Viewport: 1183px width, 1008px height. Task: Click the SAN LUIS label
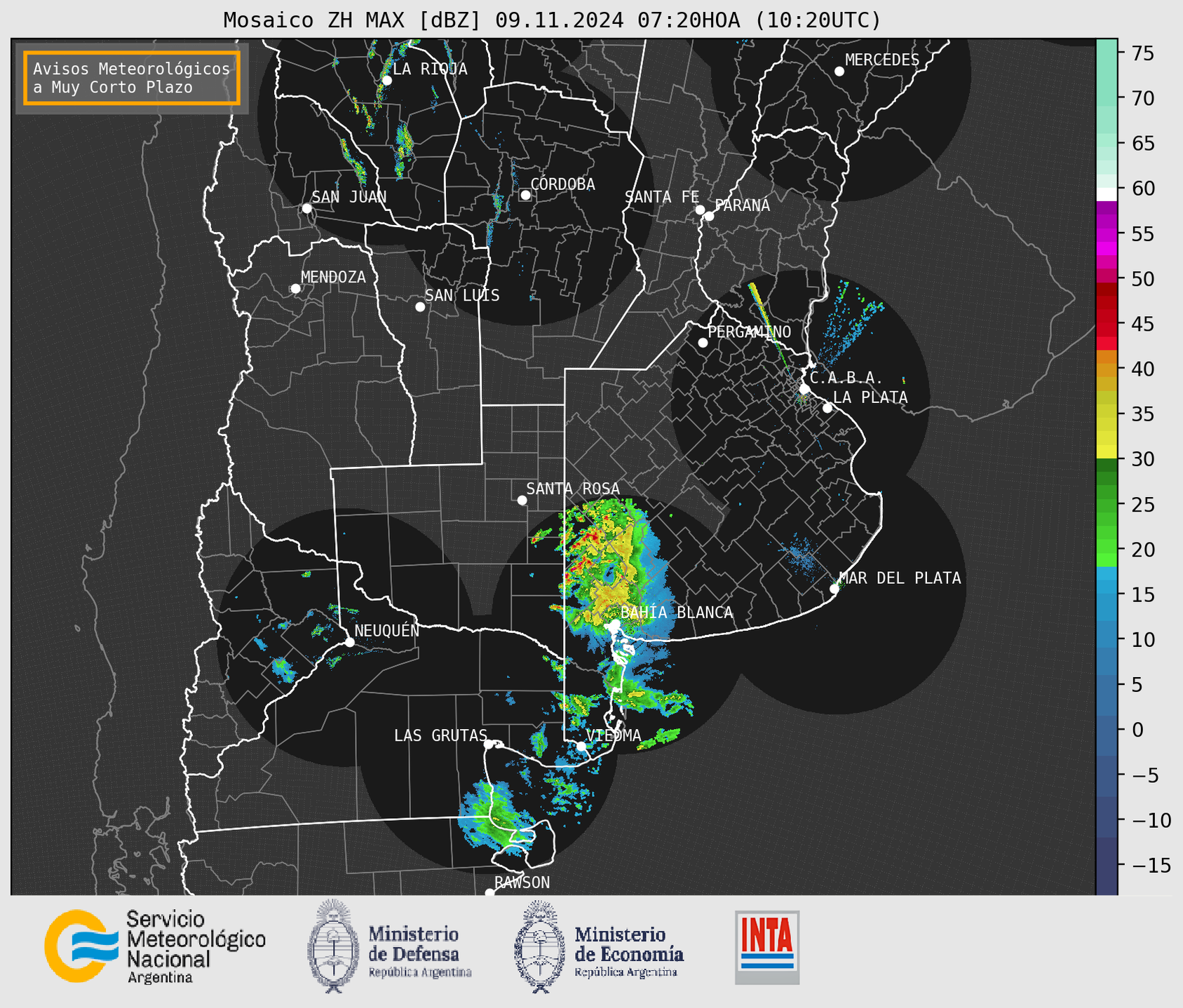(x=462, y=295)
